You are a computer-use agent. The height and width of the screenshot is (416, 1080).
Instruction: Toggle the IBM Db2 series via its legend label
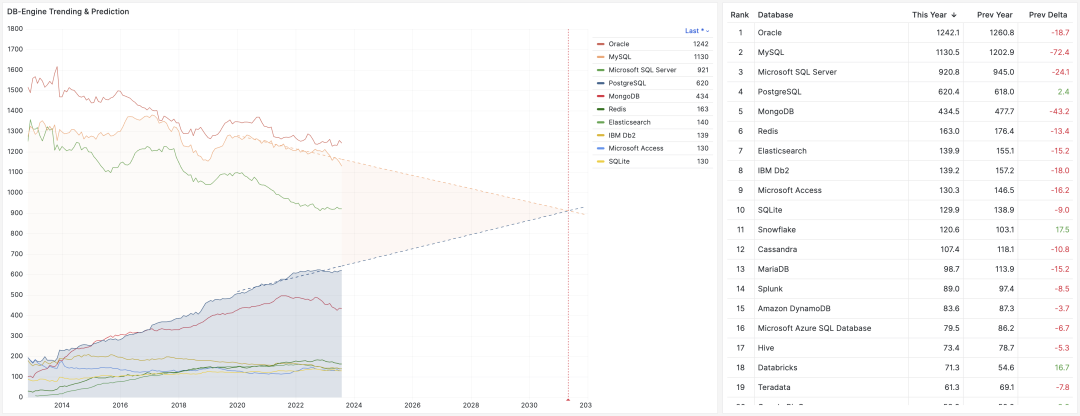pyautogui.click(x=623, y=135)
